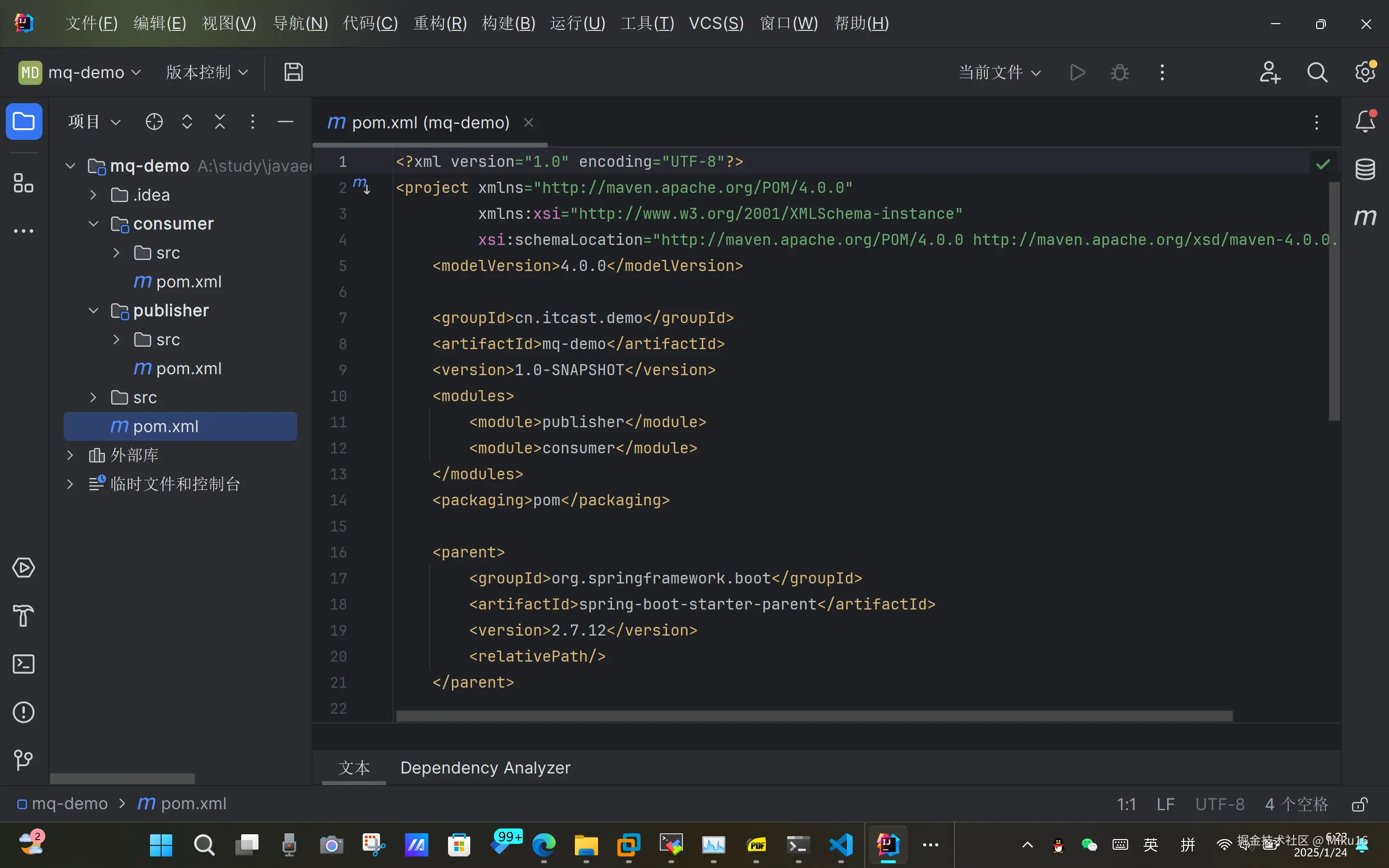The image size is (1389, 868).
Task: Collapse the consumer module folder
Action: [x=94, y=224]
